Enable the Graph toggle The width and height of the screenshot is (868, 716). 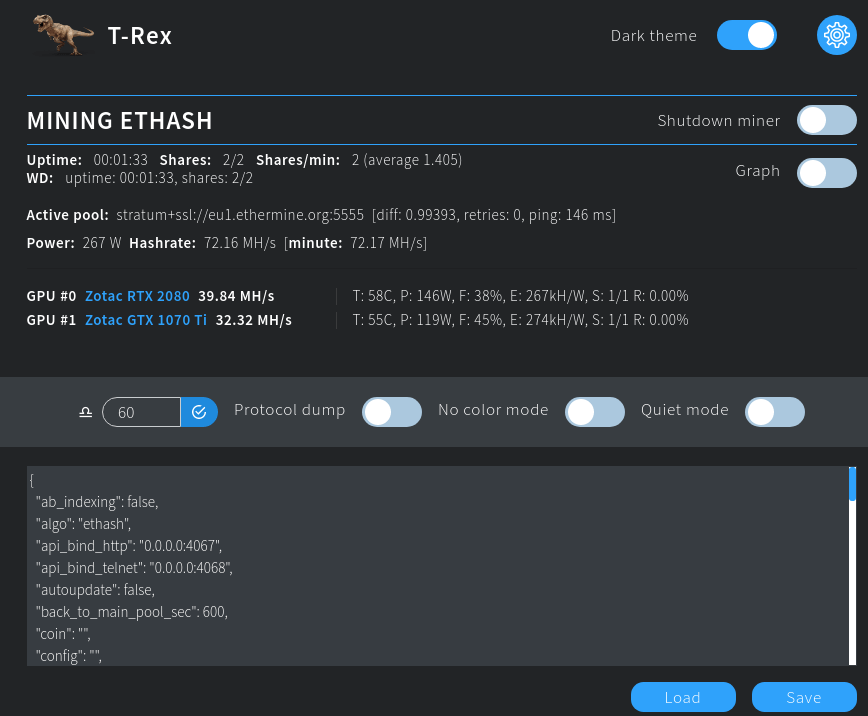(826, 172)
